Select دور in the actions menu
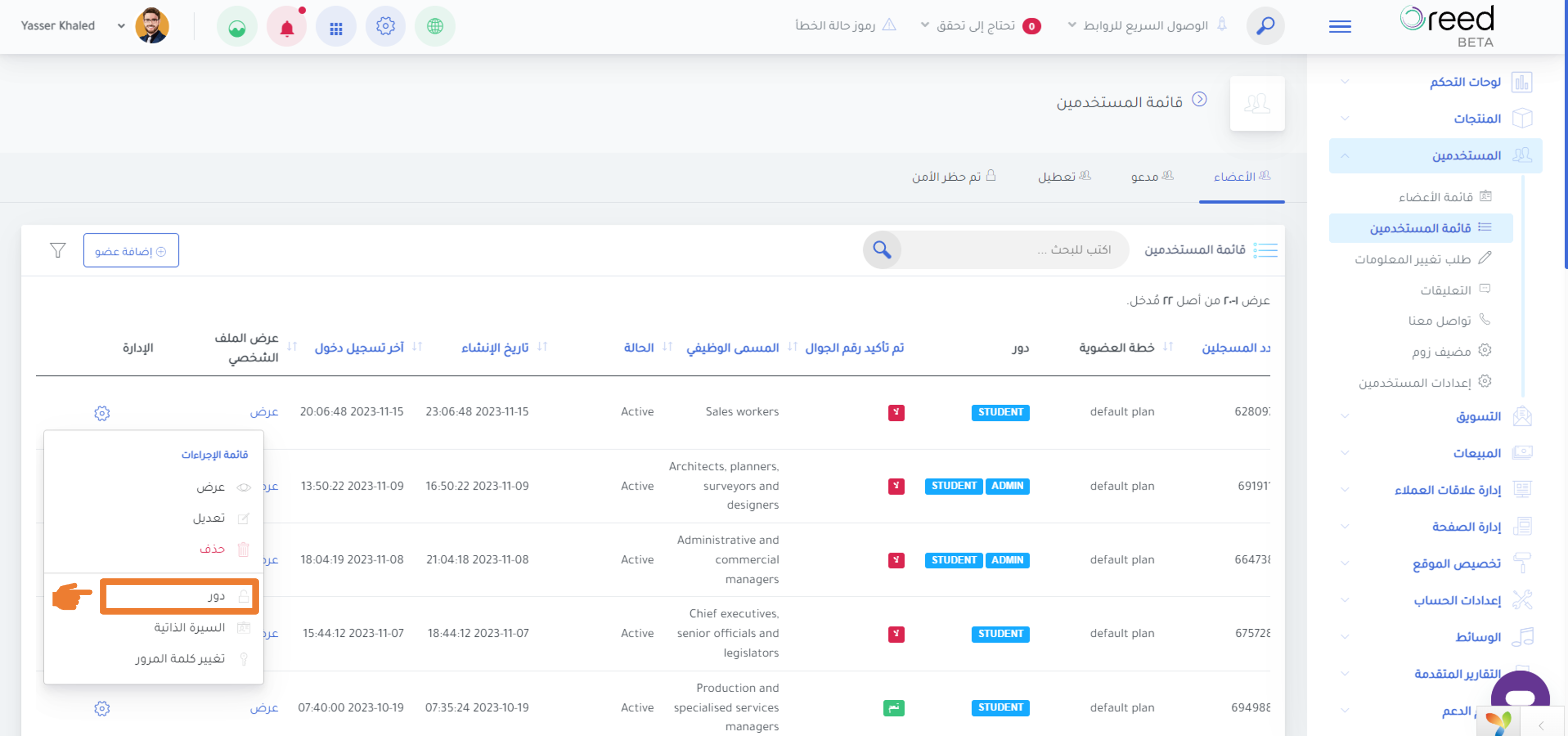The width and height of the screenshot is (1568, 736). click(x=179, y=596)
